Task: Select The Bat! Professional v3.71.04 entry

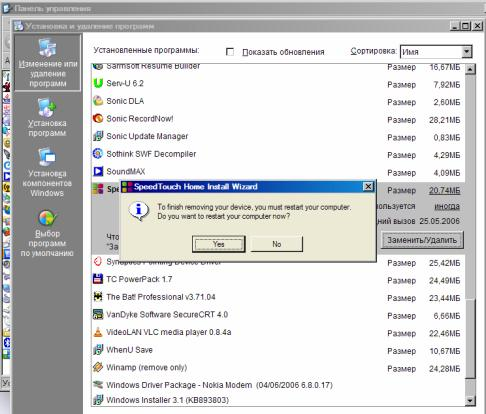Action: 278,297
